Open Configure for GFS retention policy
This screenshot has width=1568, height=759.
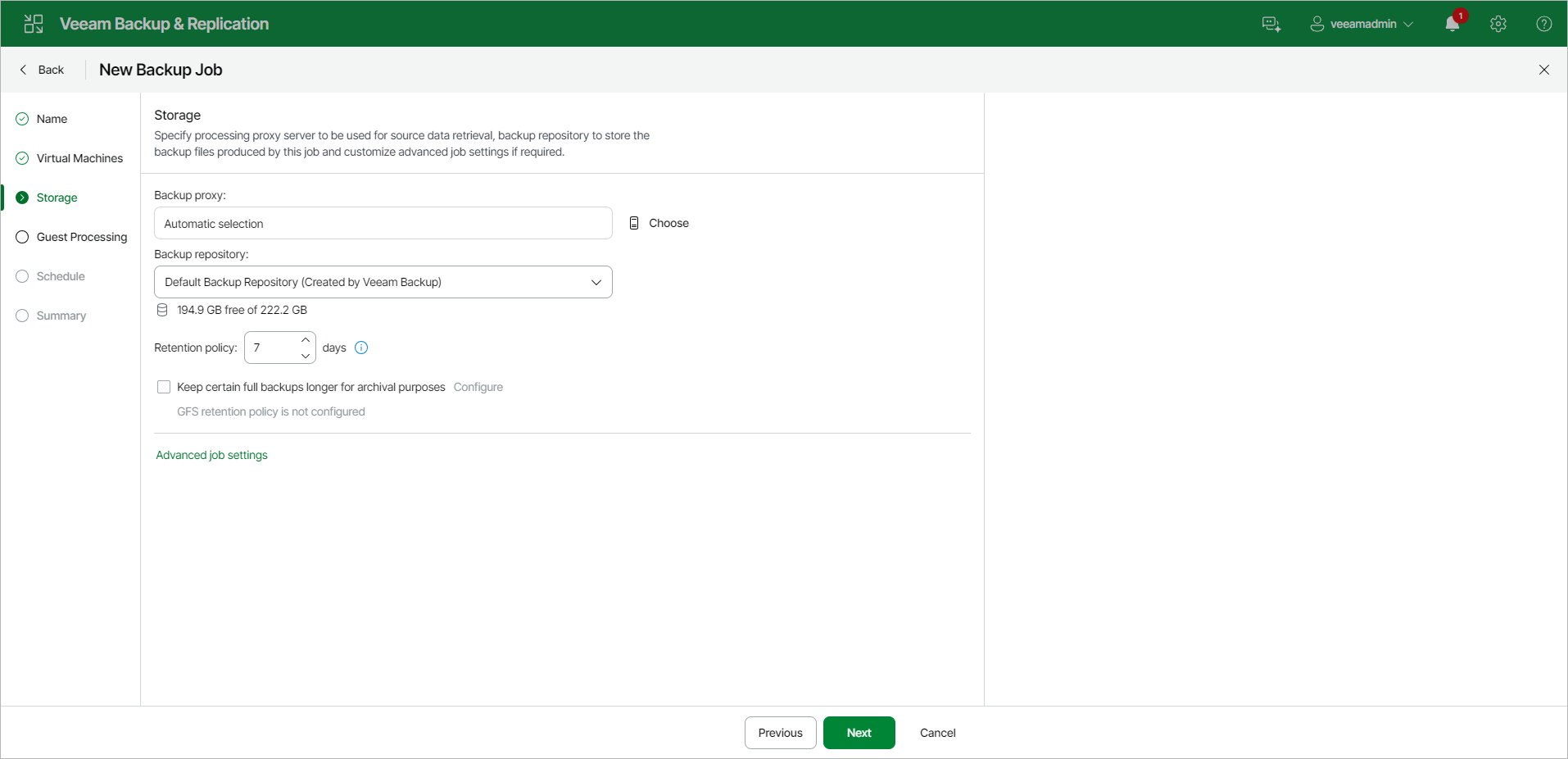[478, 387]
